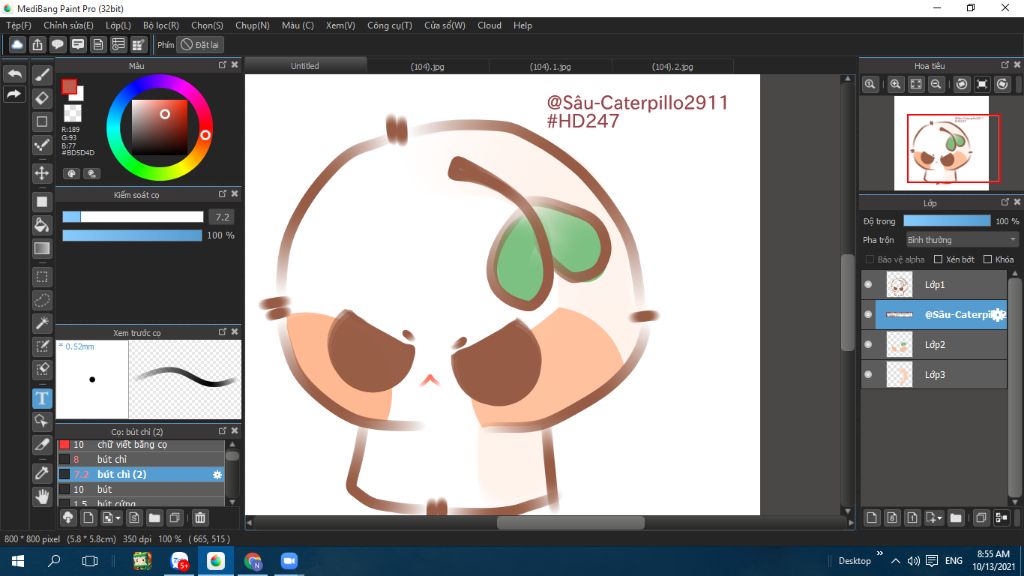Create new layer folder icon
Screen dimensions: 1024x576
(x=955, y=518)
